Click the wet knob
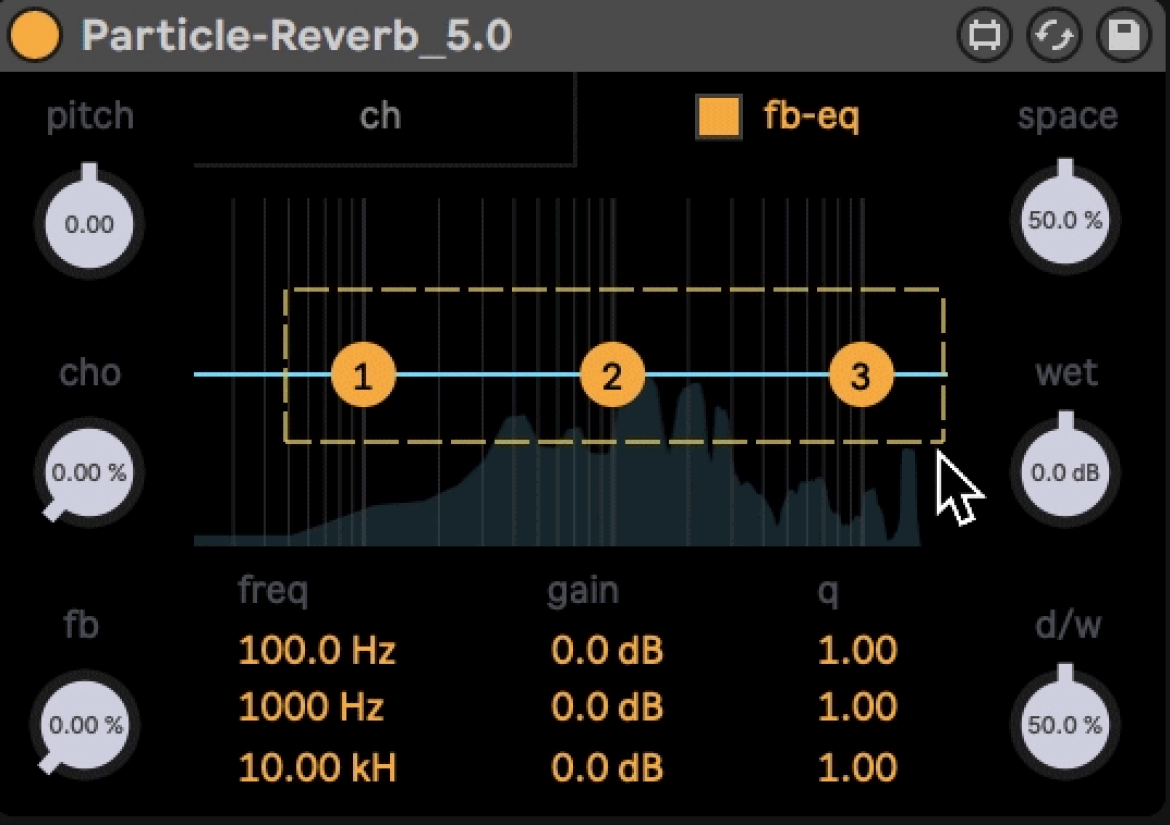 (x=1066, y=470)
